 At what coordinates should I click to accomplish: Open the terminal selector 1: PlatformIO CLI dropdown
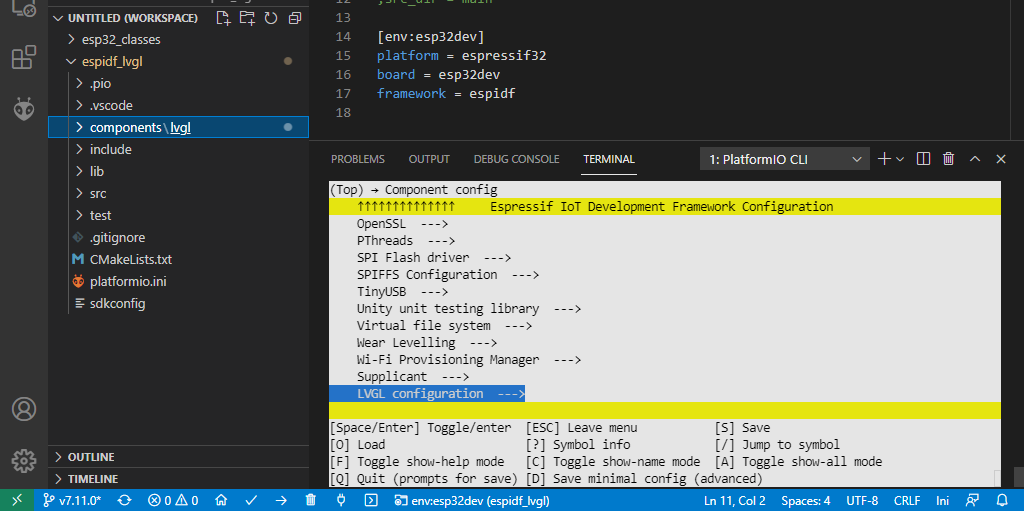(x=784, y=159)
